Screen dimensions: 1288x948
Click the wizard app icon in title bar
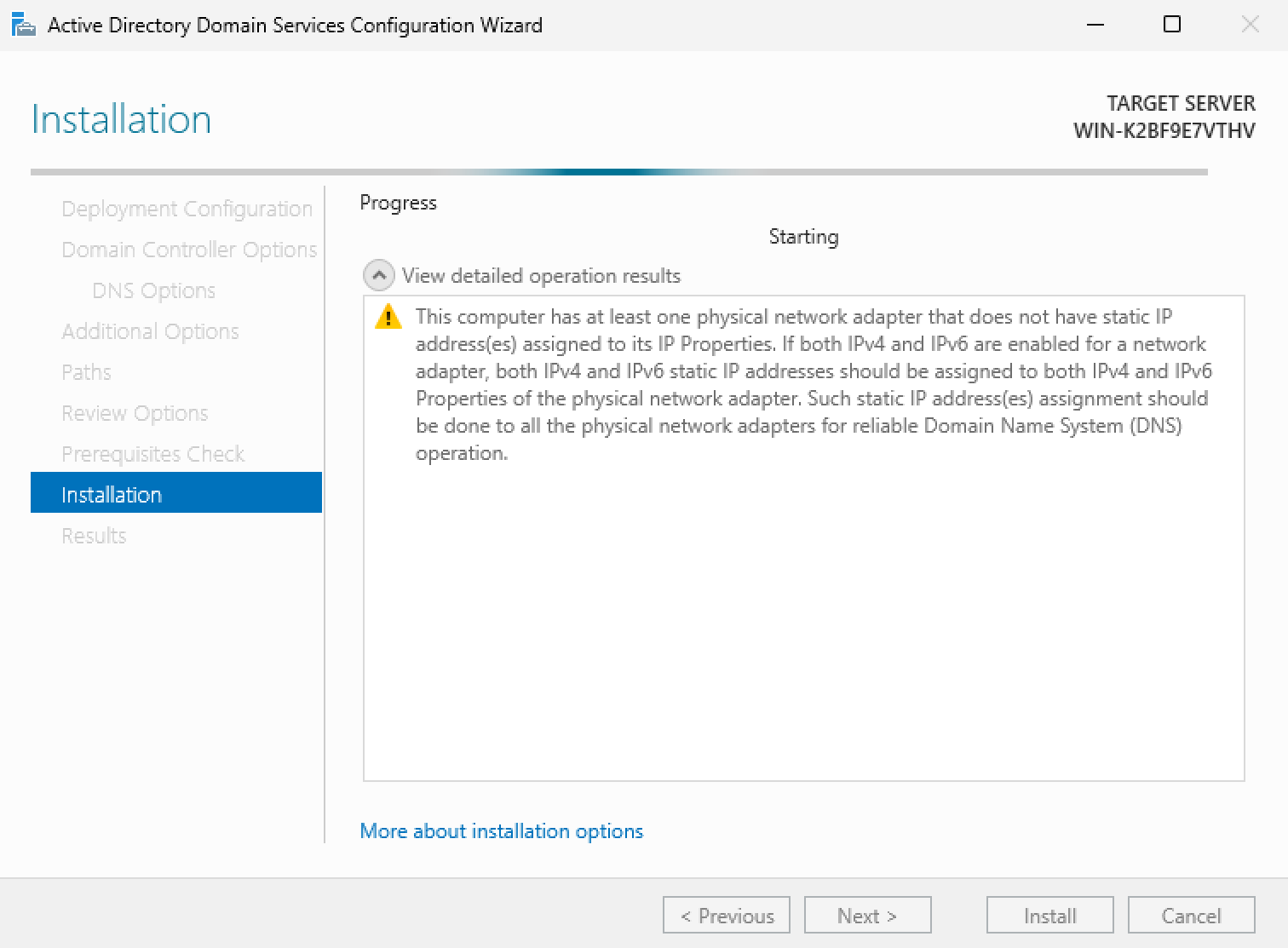point(23,25)
